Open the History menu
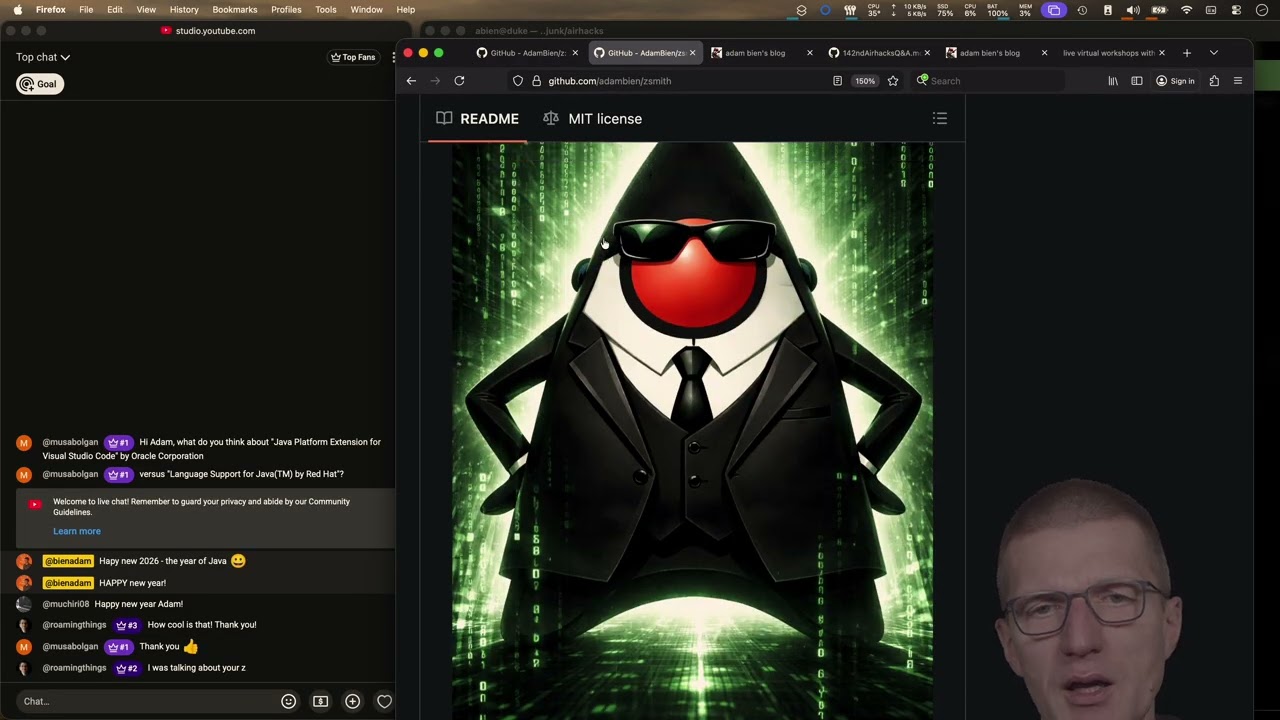 [x=184, y=10]
